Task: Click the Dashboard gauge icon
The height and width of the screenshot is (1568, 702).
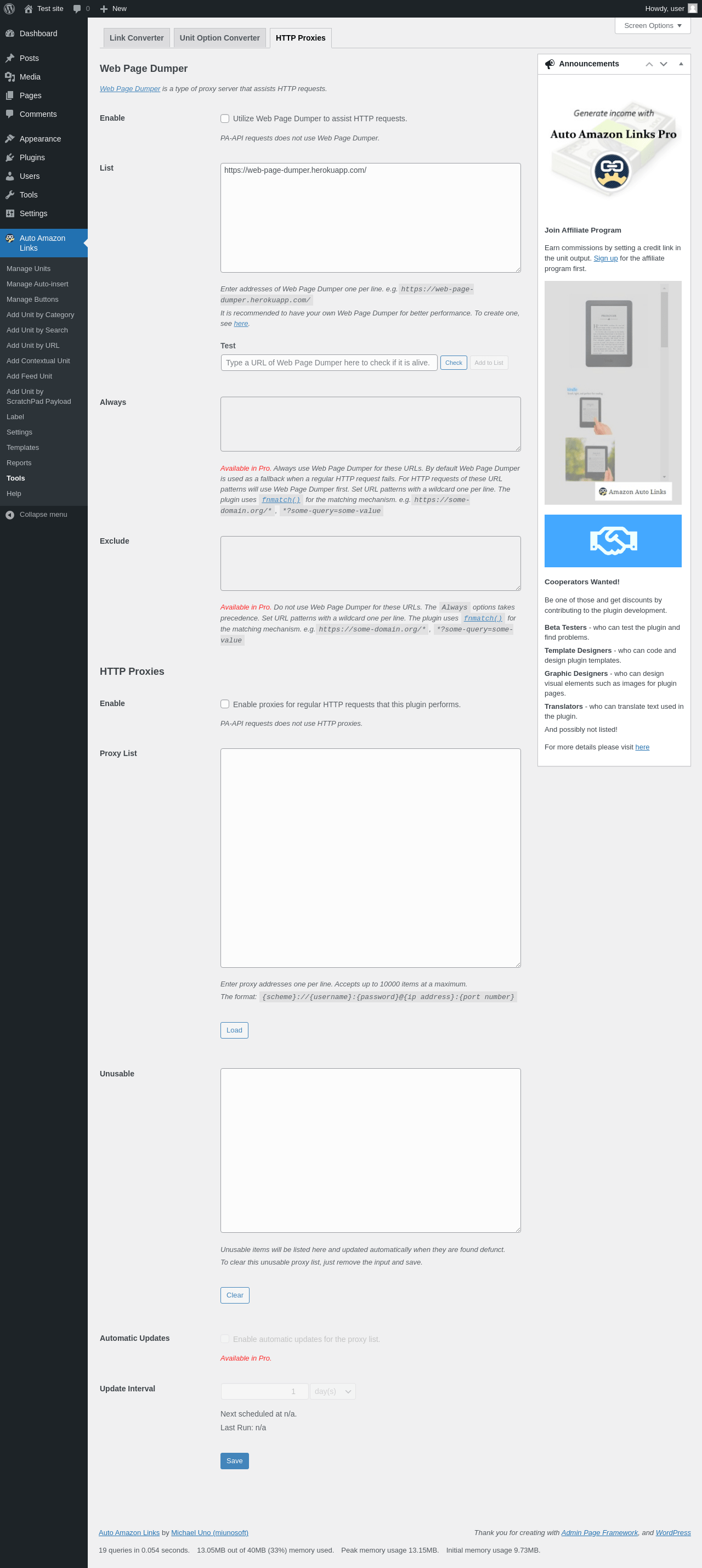Action: pyautogui.click(x=10, y=33)
